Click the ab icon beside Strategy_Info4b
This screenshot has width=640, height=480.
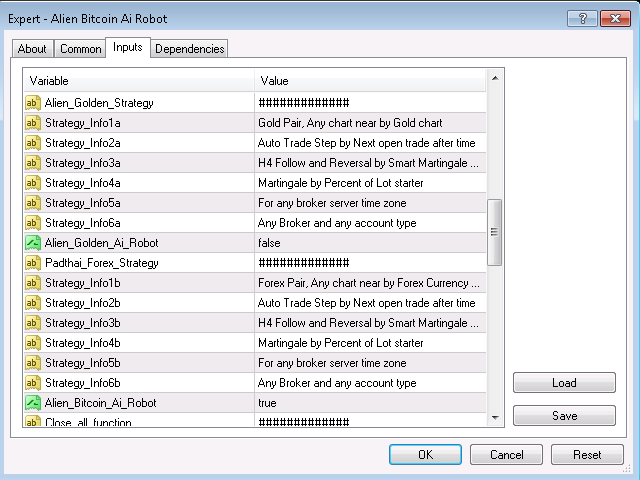coord(33,343)
